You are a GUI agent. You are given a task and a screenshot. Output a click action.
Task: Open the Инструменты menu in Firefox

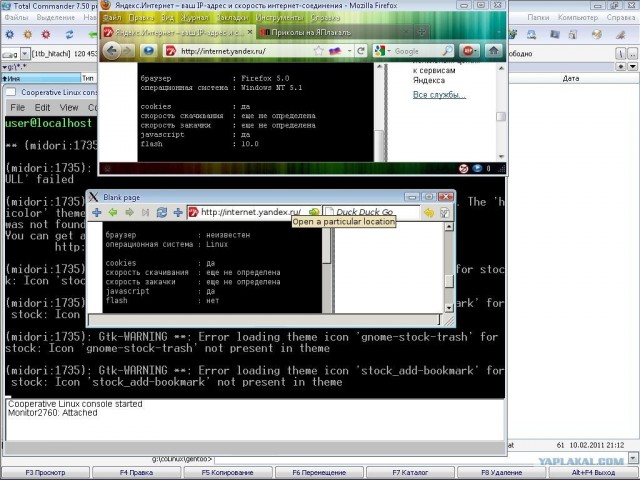tap(280, 18)
